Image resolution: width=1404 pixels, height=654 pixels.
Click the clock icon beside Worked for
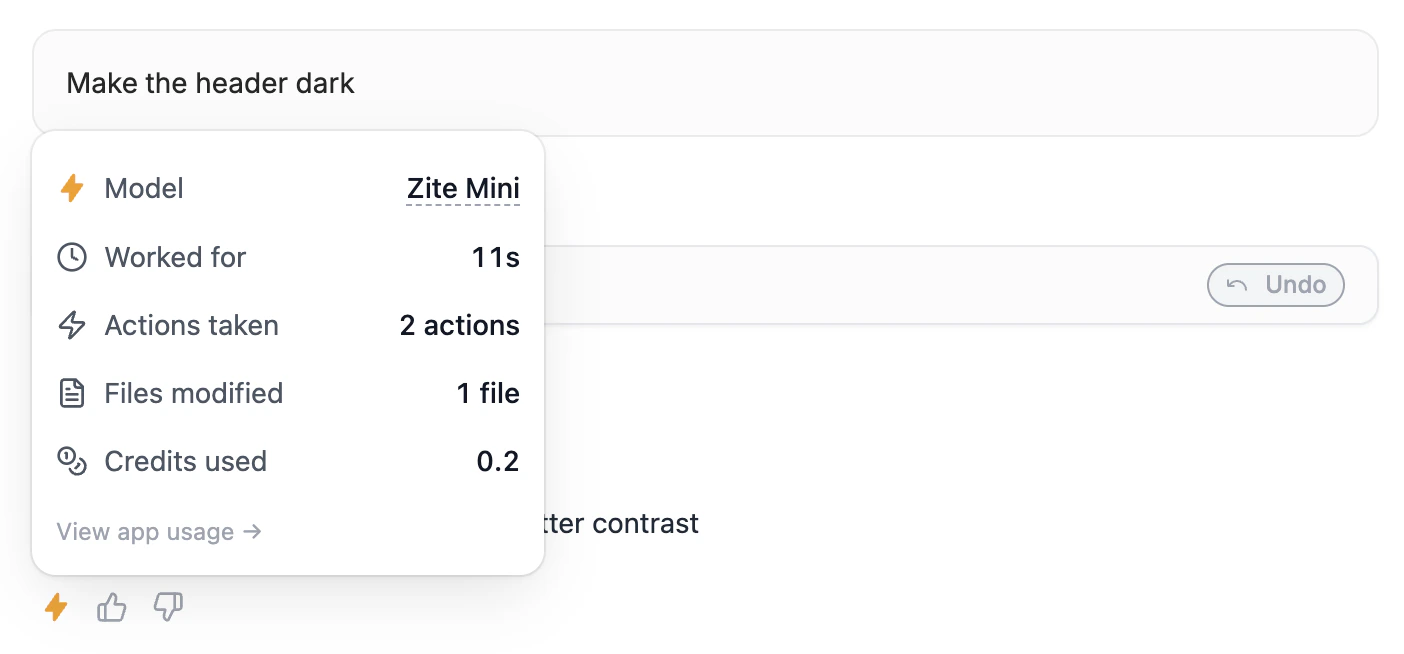pos(72,257)
